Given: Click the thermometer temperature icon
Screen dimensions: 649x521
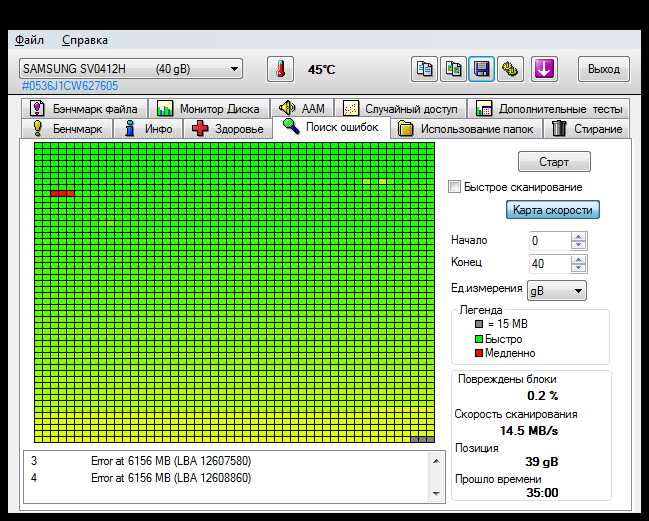Looking at the screenshot, I should pos(281,69).
